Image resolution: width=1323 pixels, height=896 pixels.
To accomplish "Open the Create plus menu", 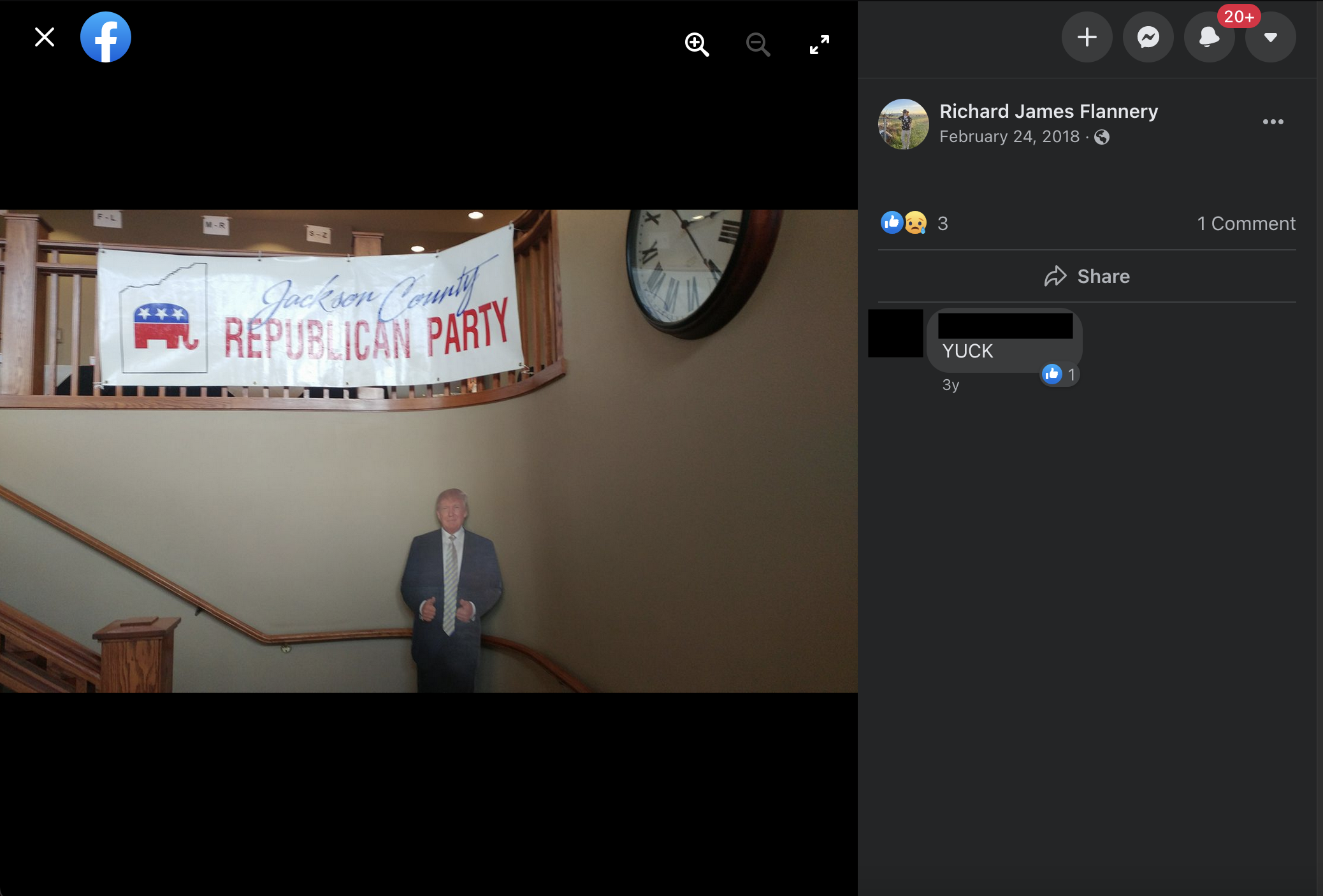I will 1087,37.
